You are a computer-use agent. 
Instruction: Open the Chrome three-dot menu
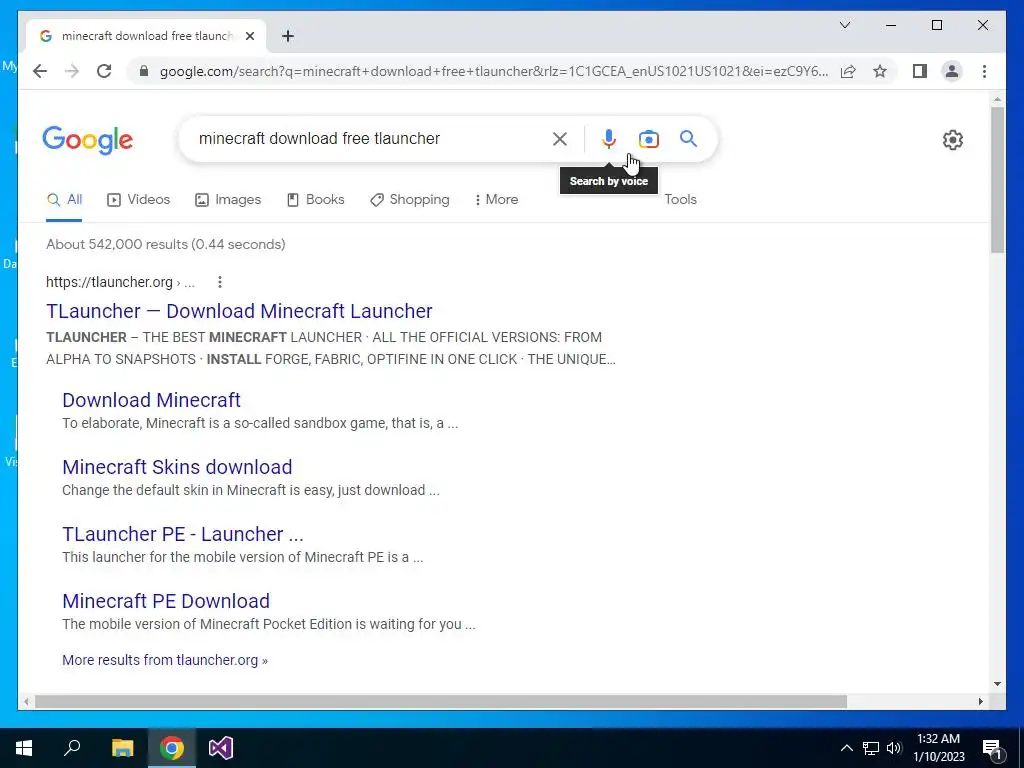[984, 71]
